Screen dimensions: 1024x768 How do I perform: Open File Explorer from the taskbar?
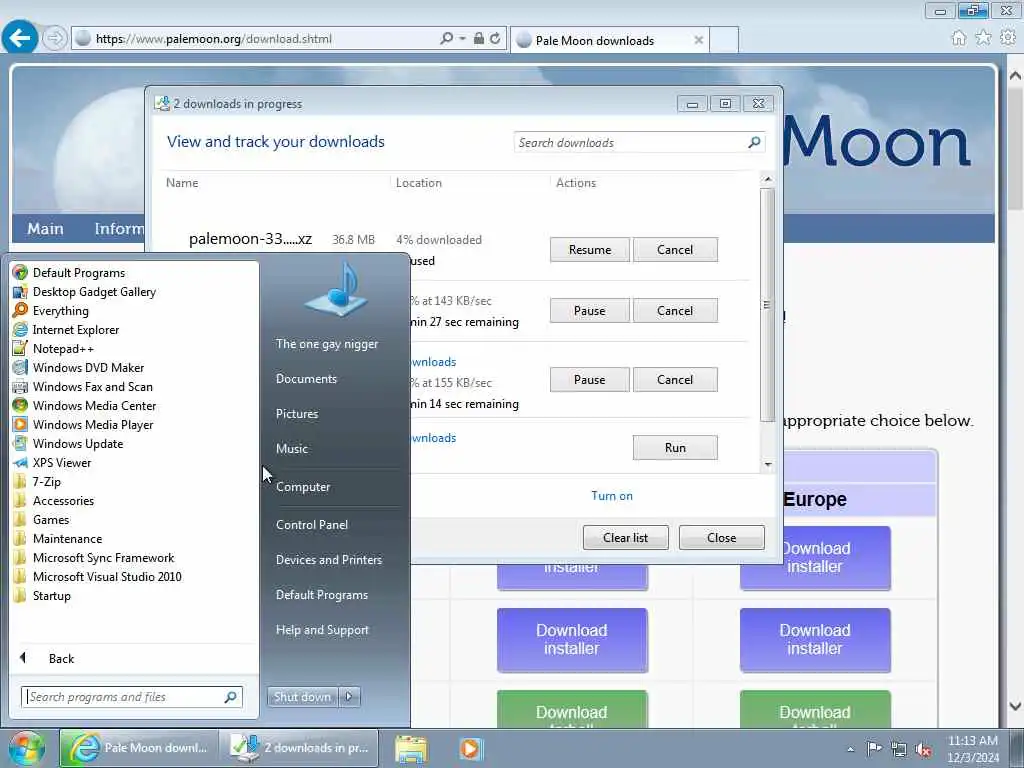(x=411, y=748)
